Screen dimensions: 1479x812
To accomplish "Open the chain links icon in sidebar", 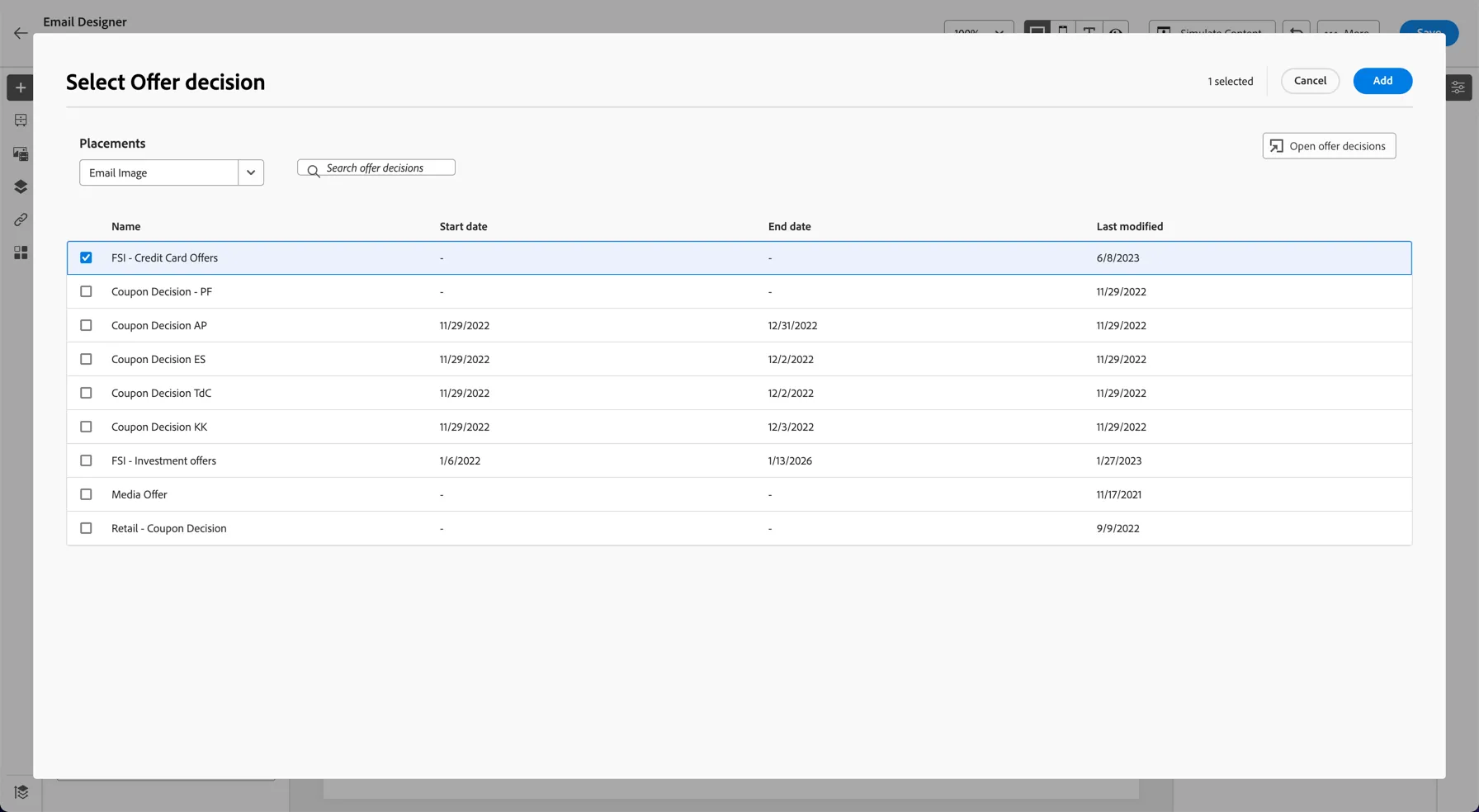I will (21, 220).
